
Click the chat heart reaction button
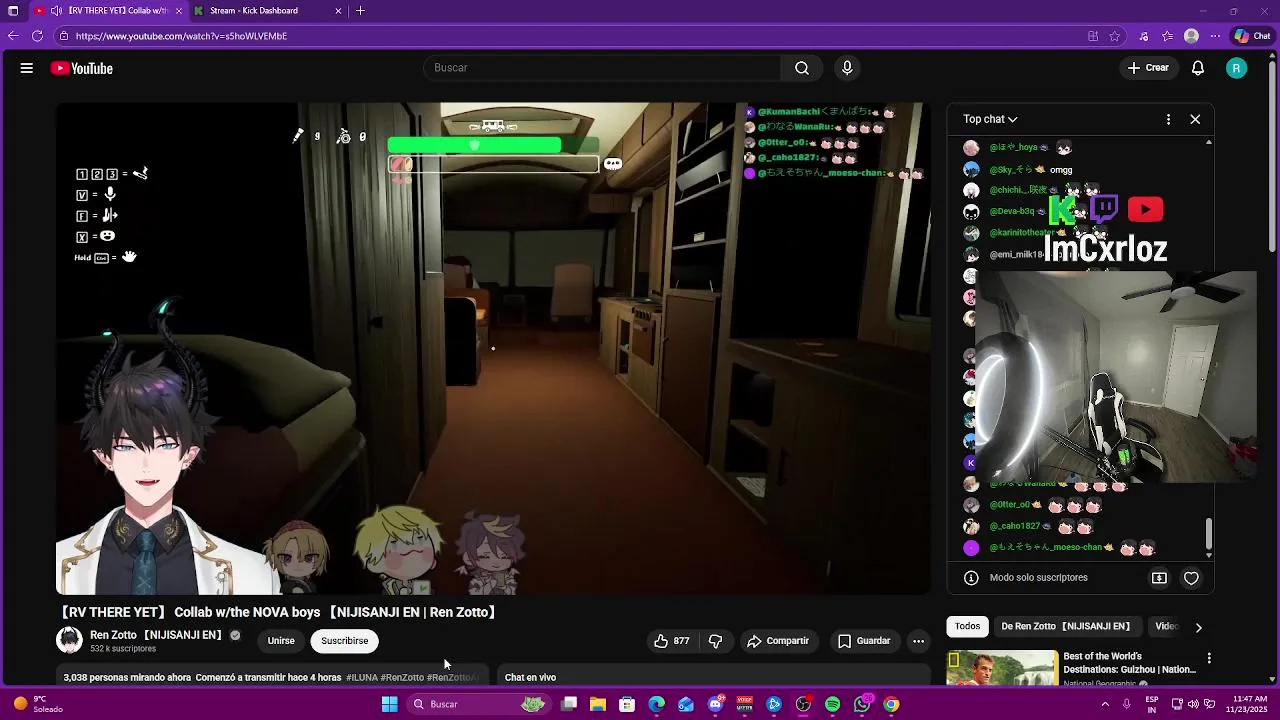(x=1191, y=578)
